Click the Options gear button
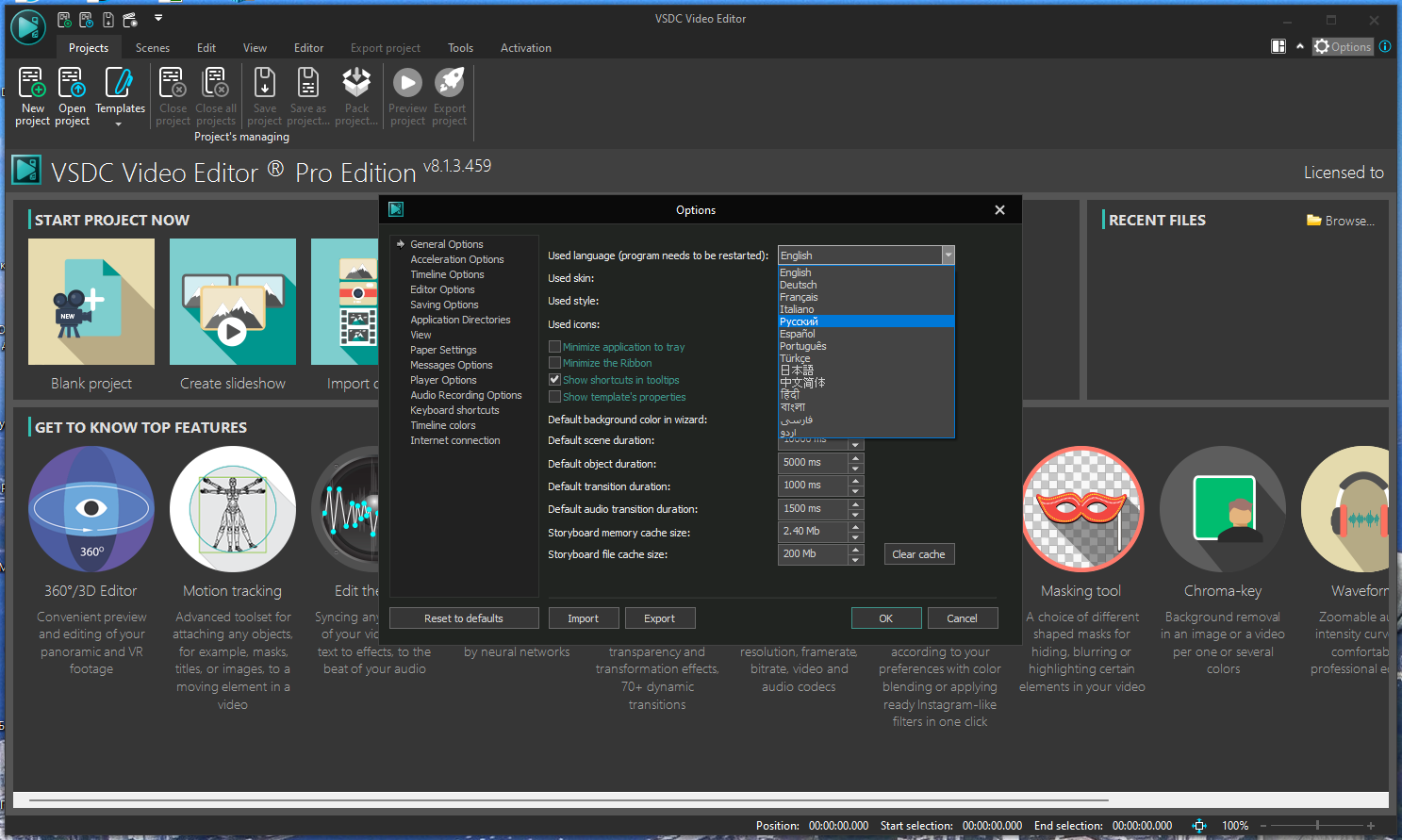The image size is (1402, 840). click(x=1343, y=46)
